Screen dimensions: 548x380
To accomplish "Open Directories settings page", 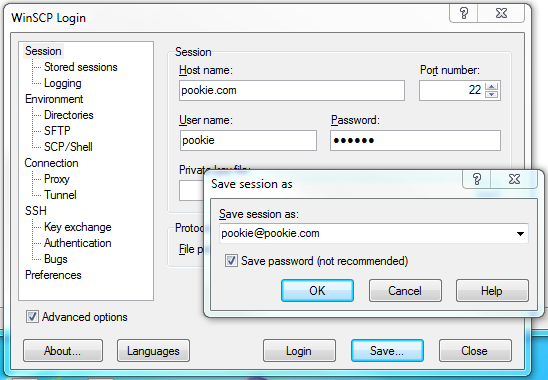I will click(x=68, y=115).
